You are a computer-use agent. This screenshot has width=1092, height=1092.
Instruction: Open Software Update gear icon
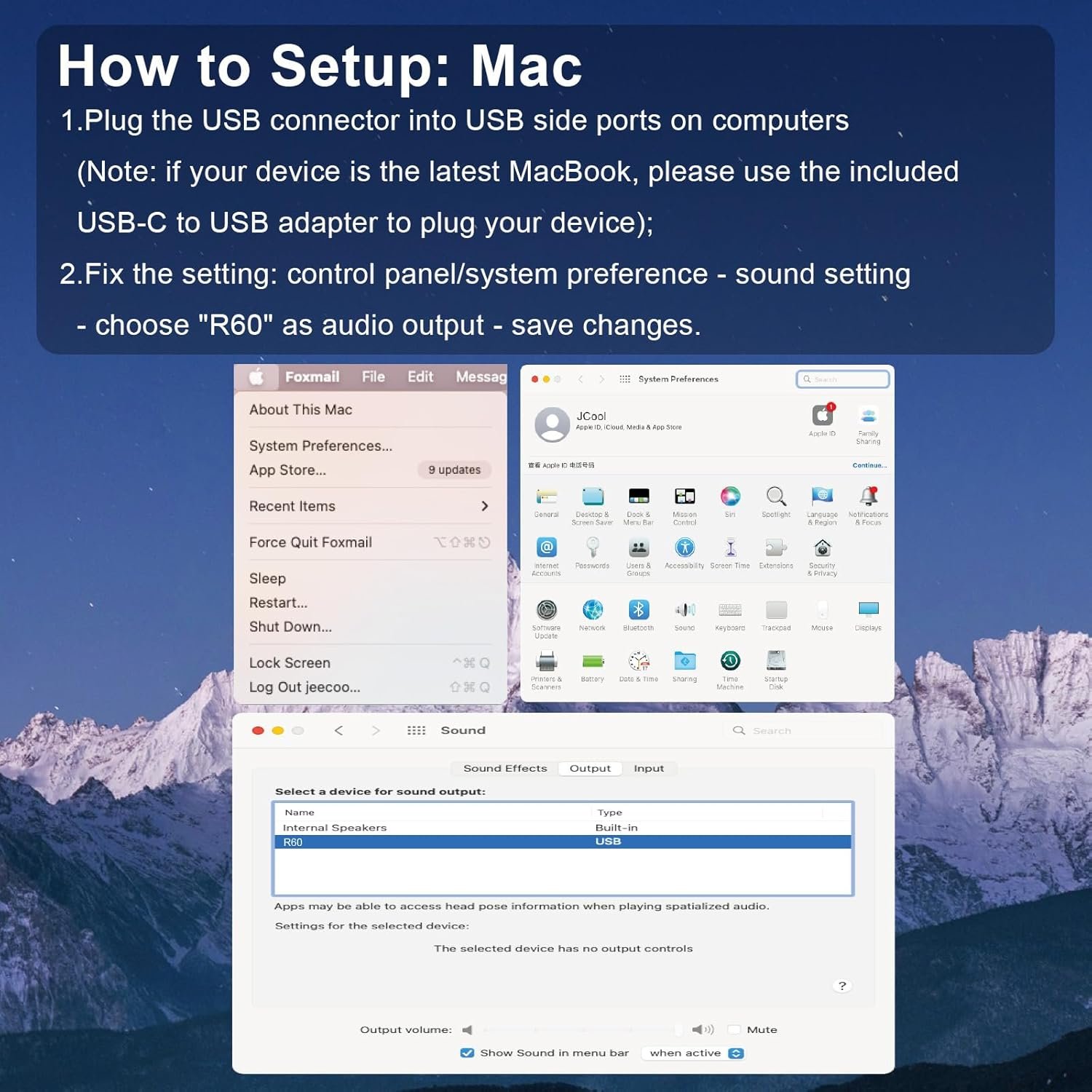tap(546, 610)
